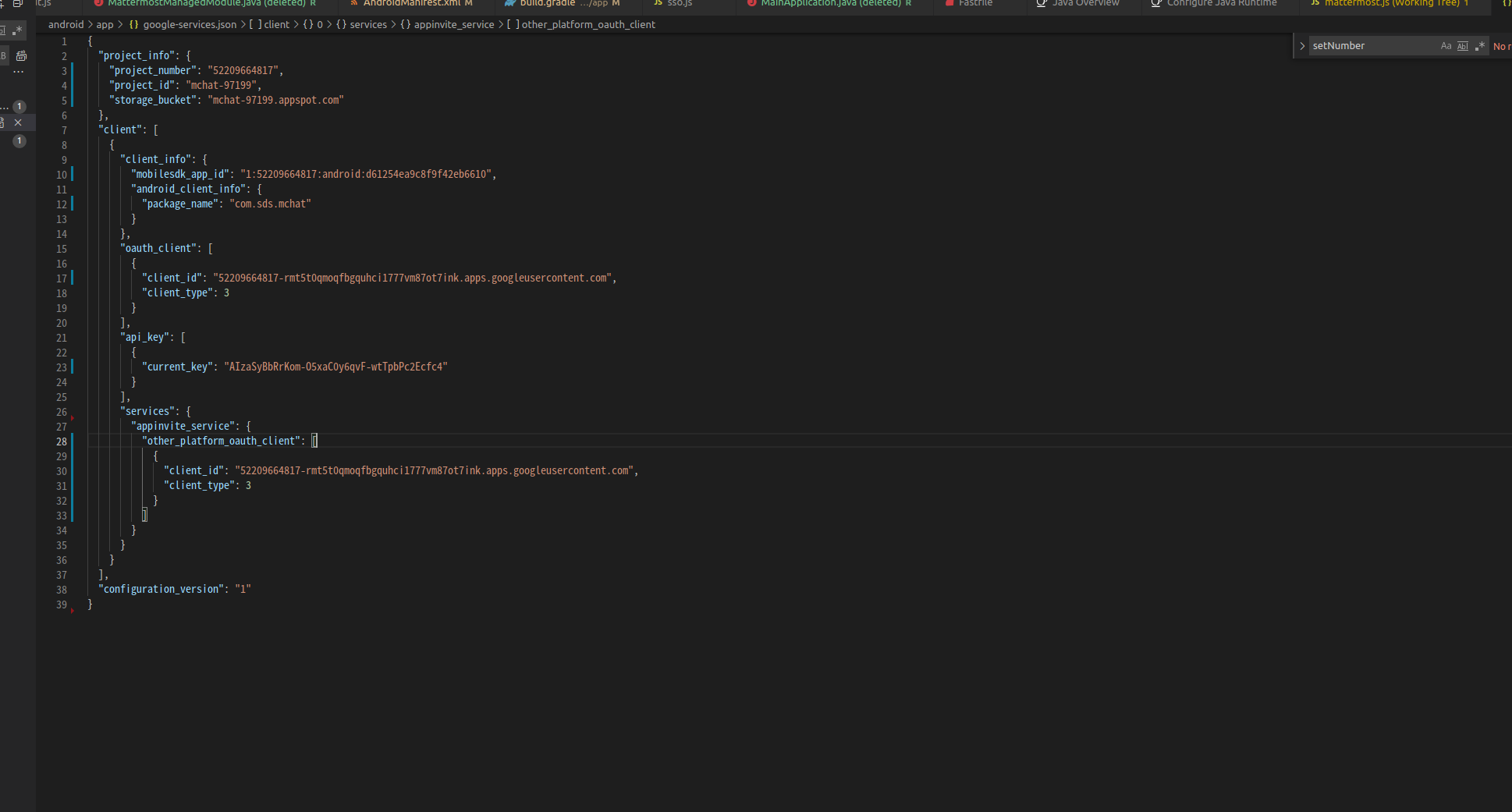Click the "api_key" key

coord(144,337)
